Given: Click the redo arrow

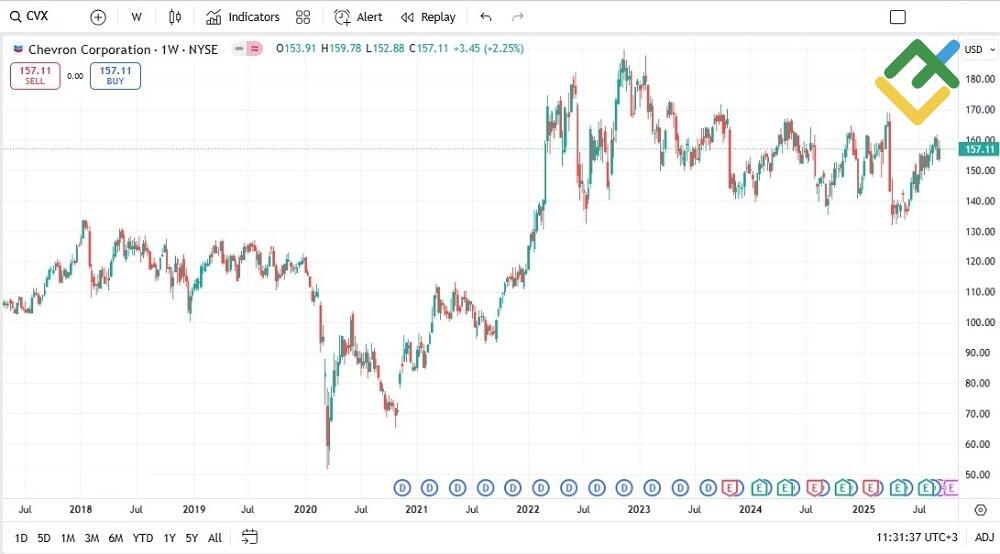Looking at the screenshot, I should point(517,17).
